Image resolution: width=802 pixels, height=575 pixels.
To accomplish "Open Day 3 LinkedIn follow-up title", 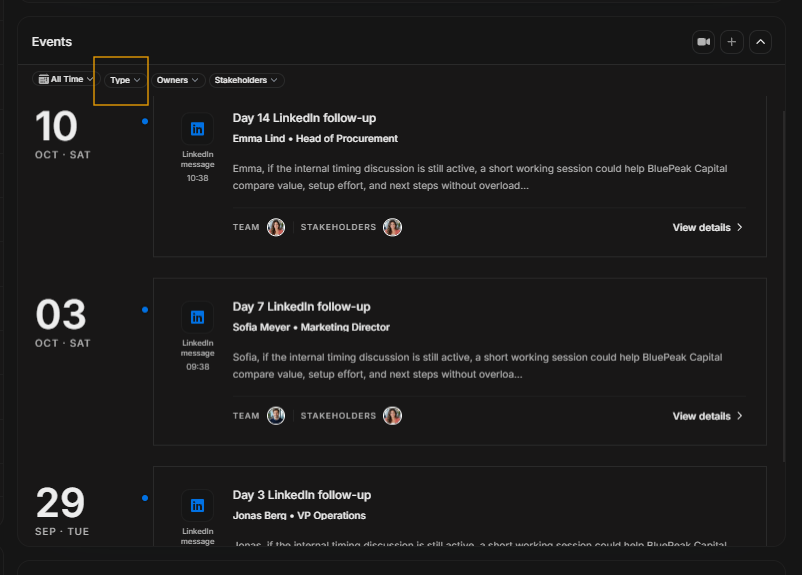I will pos(302,495).
